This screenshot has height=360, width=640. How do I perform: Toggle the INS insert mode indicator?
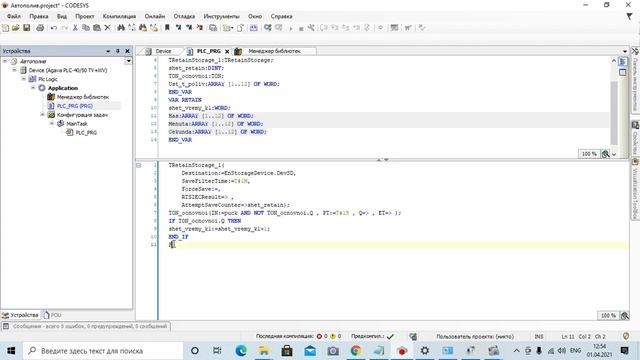(539, 337)
